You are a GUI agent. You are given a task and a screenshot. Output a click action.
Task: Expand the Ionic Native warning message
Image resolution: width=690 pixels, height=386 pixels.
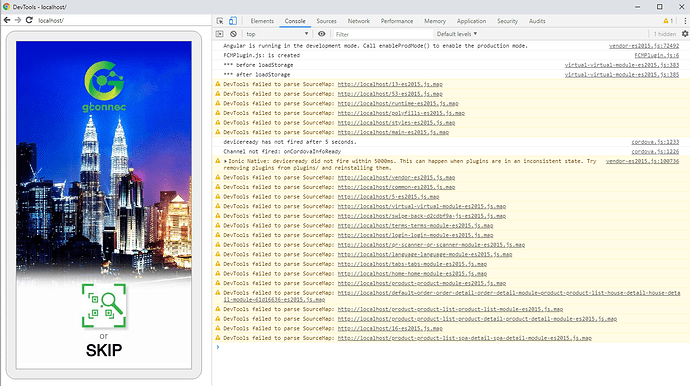click(225, 162)
